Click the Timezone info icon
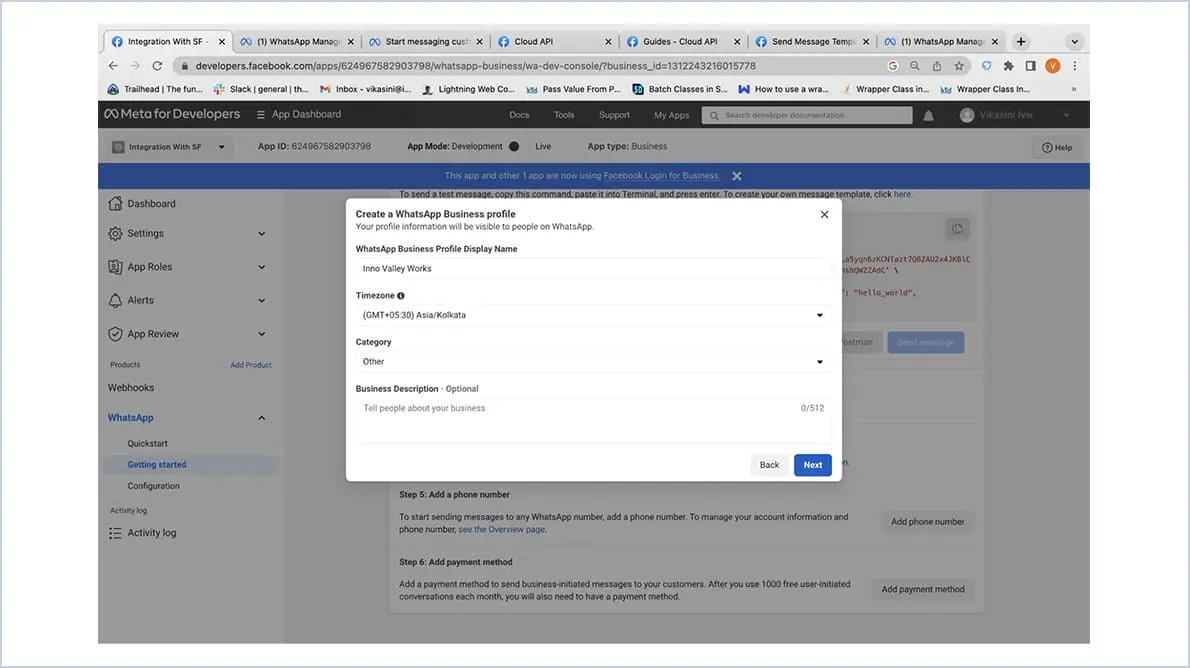 (401, 296)
